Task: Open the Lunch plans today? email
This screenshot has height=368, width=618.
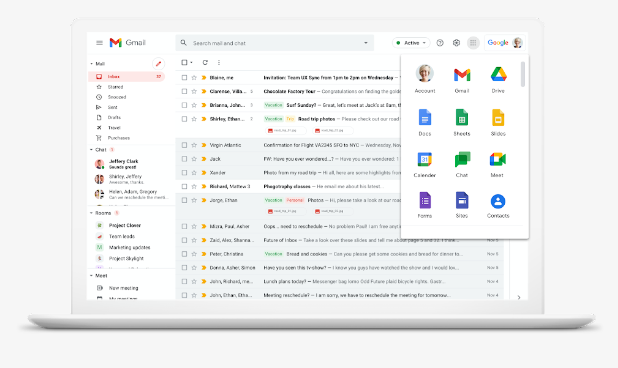Action: (285, 281)
